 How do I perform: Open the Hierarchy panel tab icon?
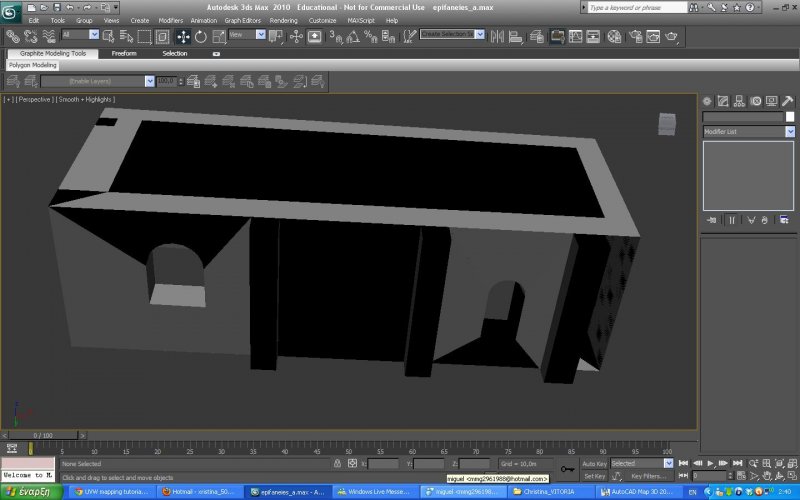739,101
